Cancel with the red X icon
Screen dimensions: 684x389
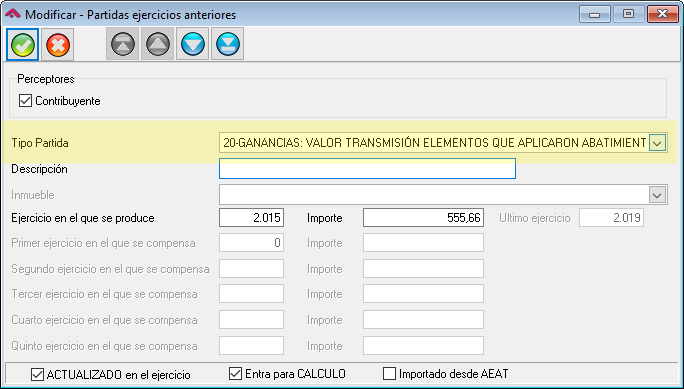[x=58, y=44]
